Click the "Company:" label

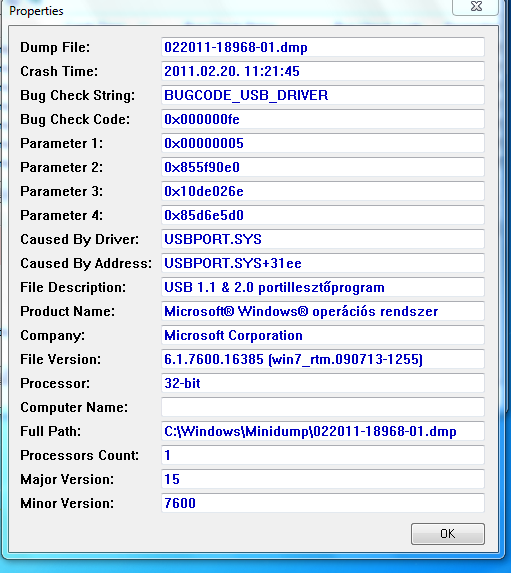click(x=52, y=336)
